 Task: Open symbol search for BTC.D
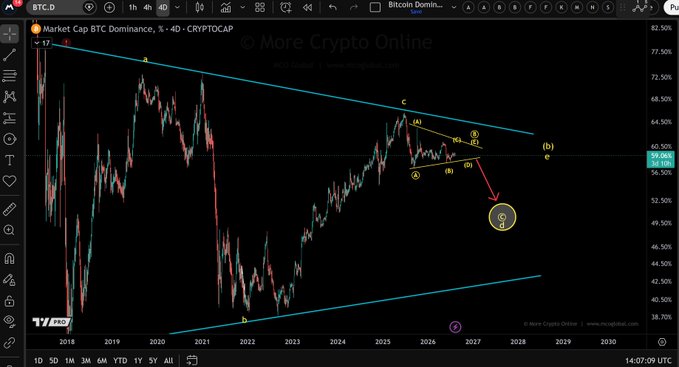55,7
